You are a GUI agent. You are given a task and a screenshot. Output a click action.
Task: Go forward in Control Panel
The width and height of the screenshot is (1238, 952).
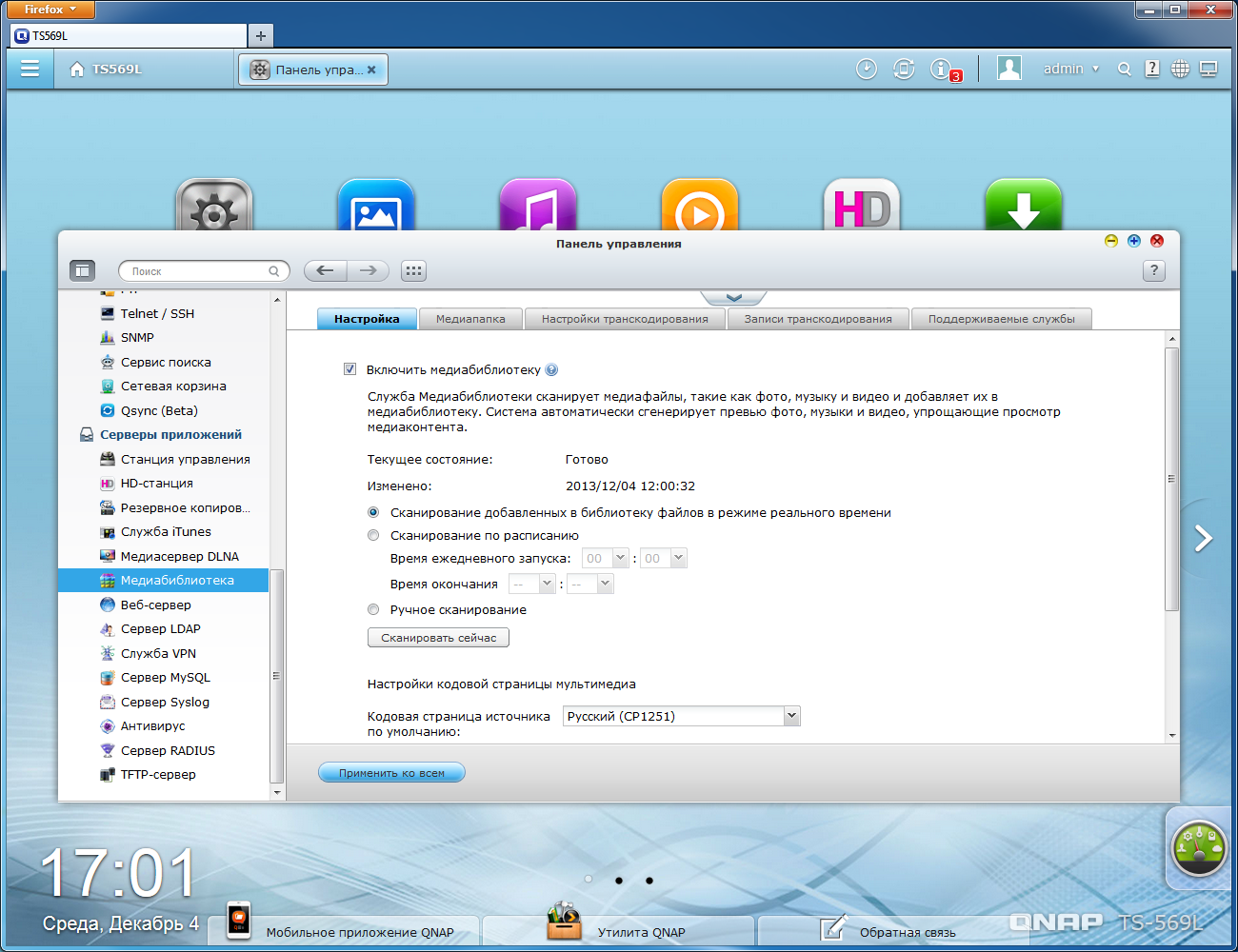point(368,270)
